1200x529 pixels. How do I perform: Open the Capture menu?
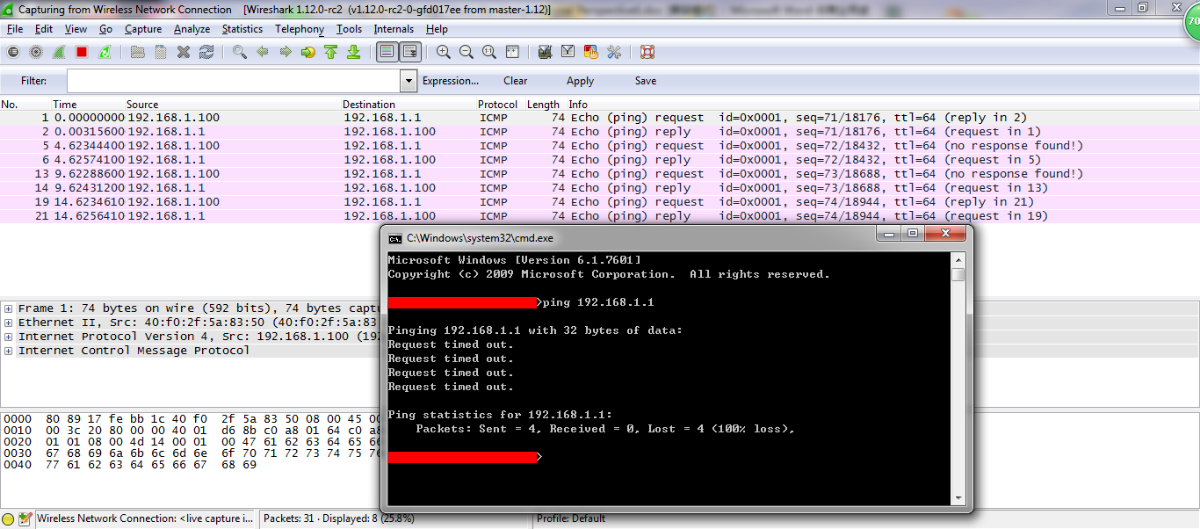(x=143, y=29)
